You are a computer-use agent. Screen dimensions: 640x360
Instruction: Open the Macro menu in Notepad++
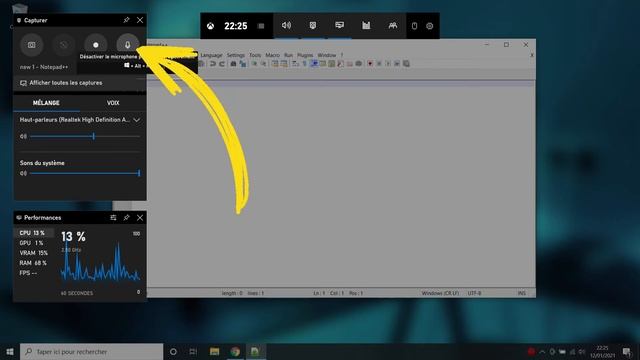pos(273,55)
